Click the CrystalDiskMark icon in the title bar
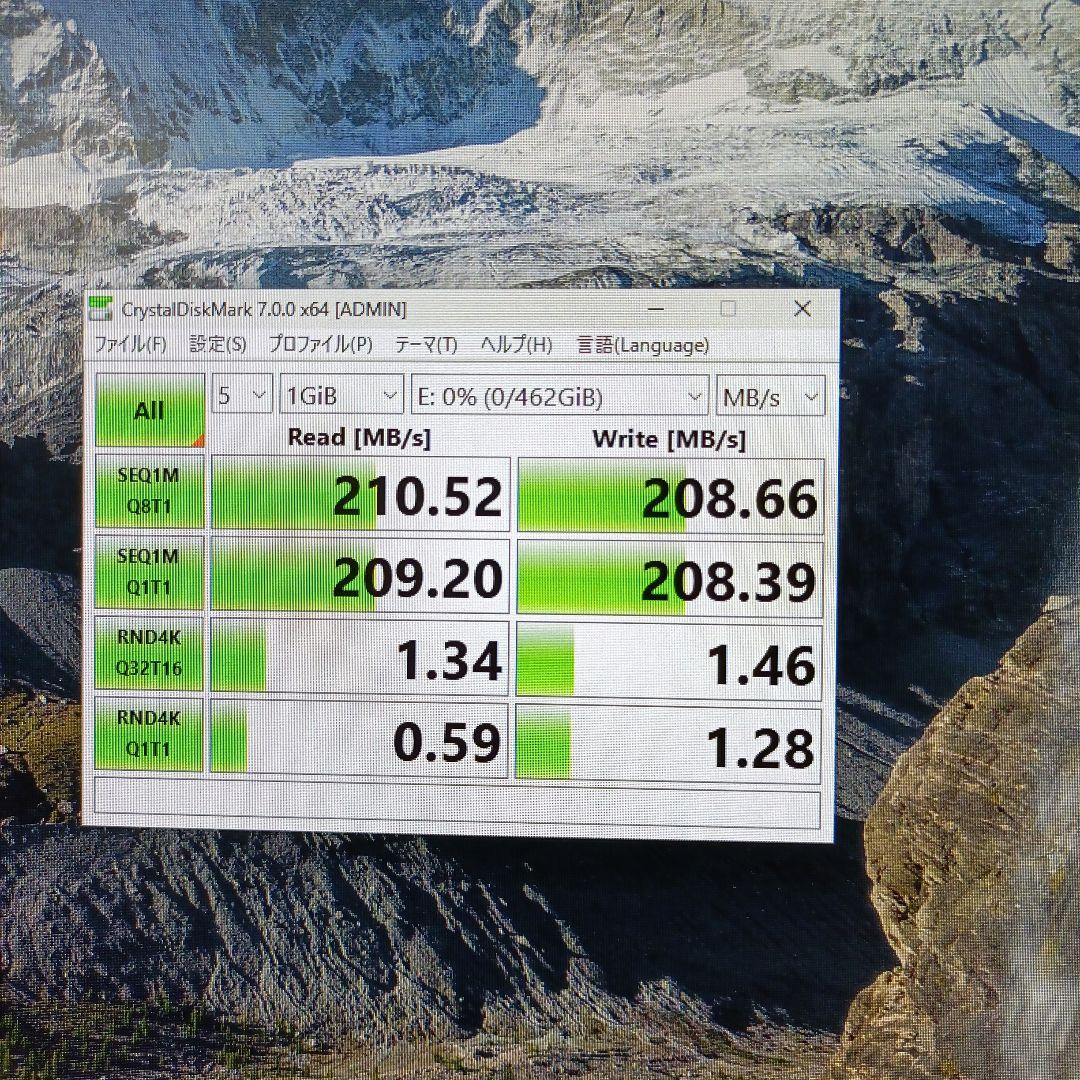This screenshot has width=1080, height=1080. 103,309
